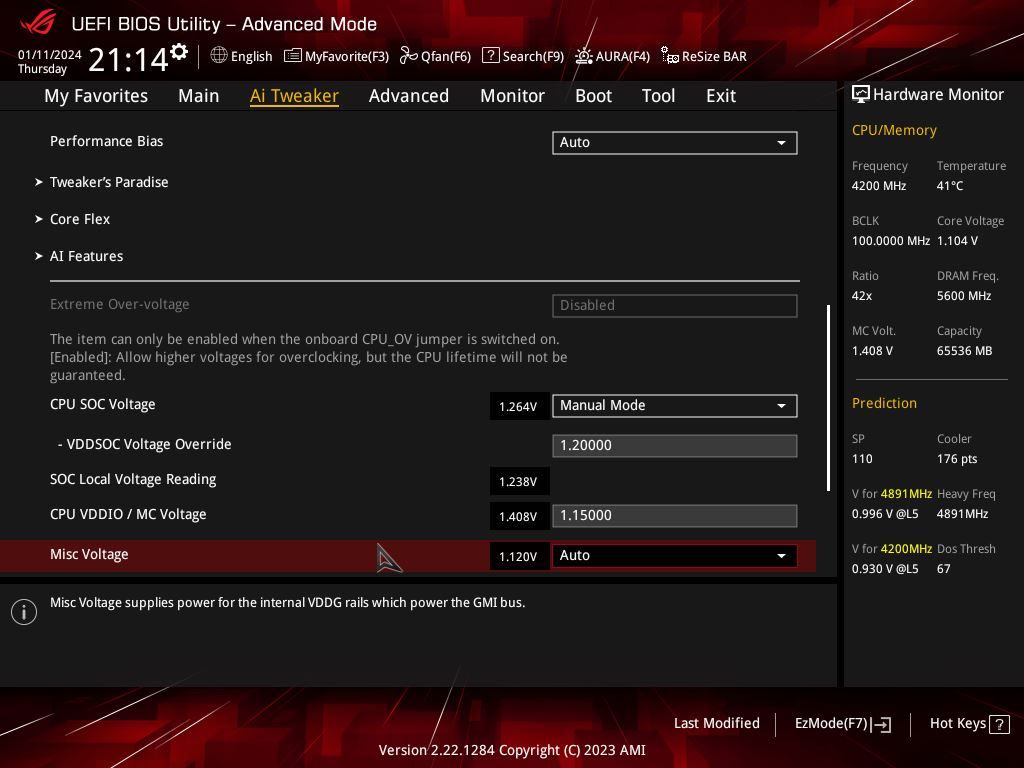Toggle the ReSize BAR icon
Viewport: 1024px width, 768px height.
(x=669, y=56)
